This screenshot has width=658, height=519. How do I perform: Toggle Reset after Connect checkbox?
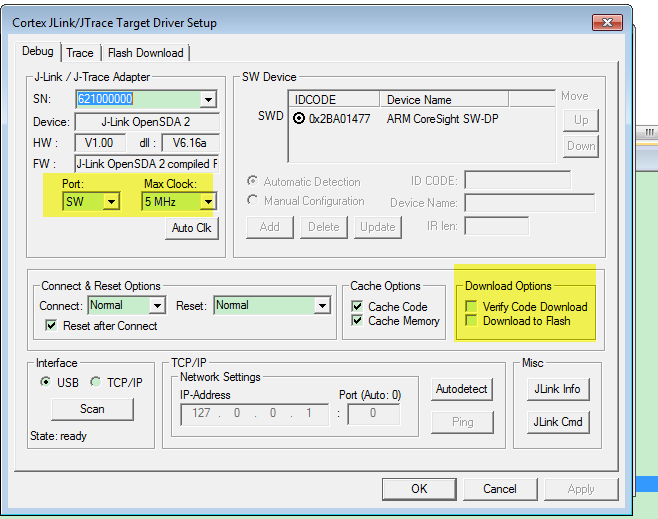(51, 326)
